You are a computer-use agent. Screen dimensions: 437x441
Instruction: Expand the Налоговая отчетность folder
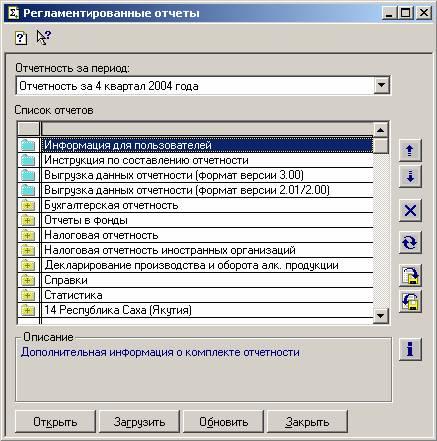click(28, 235)
